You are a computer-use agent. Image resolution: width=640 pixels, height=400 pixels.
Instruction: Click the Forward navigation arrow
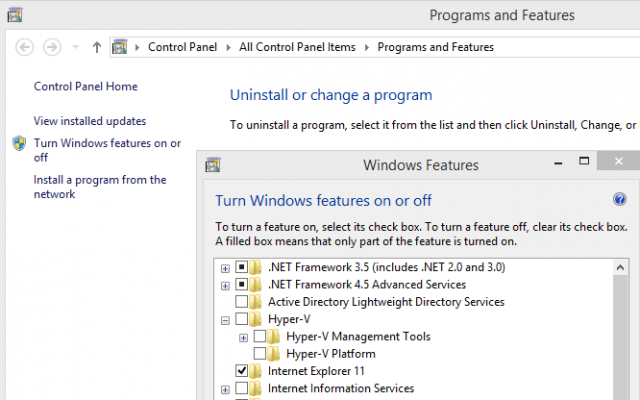[52, 47]
